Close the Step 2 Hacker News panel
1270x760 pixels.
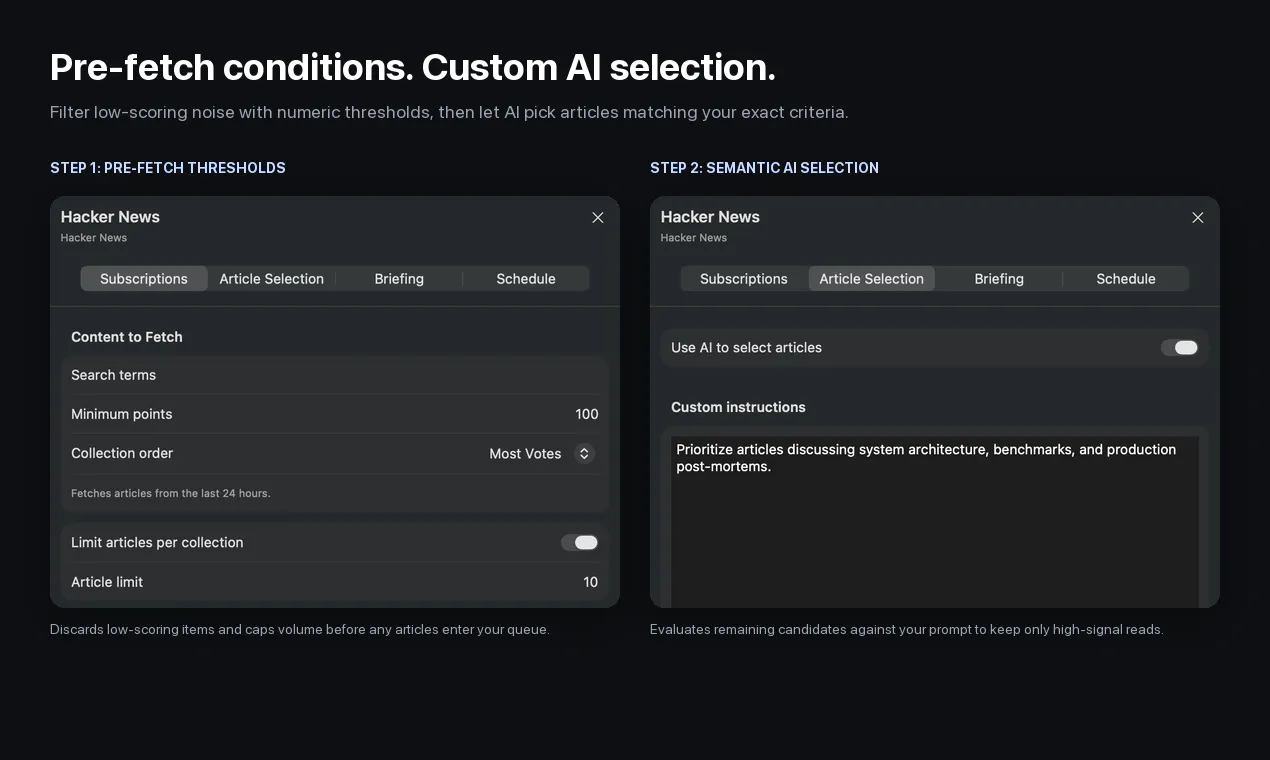tap(1198, 218)
